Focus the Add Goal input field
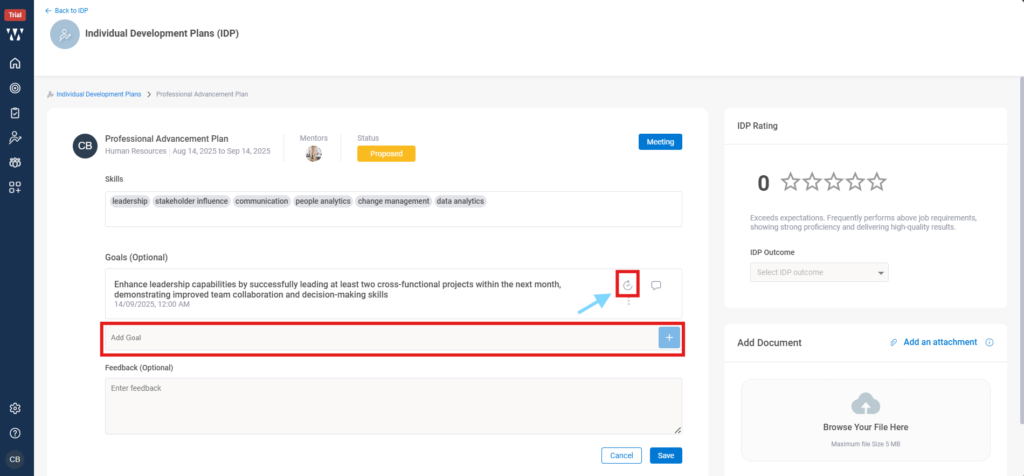Viewport: 1024px width, 476px height. [381, 338]
